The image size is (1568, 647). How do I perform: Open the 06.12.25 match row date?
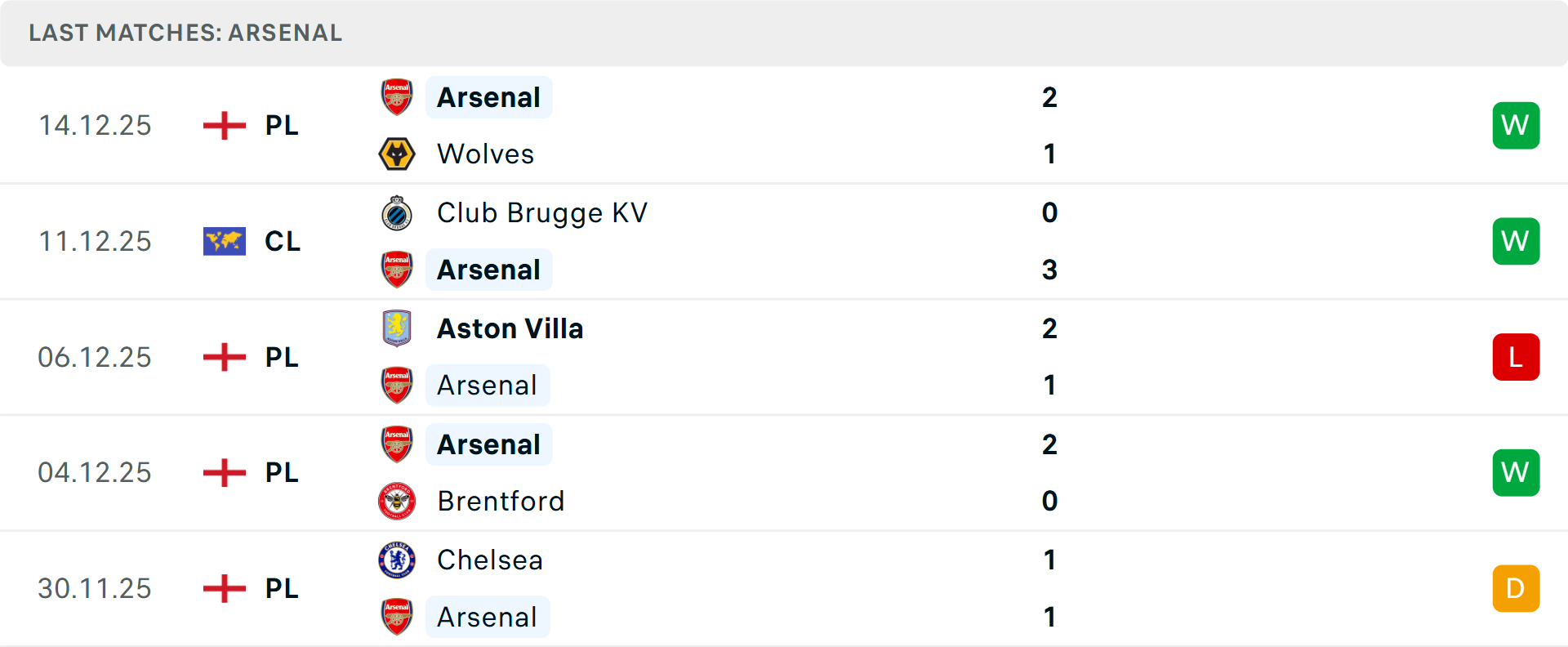coord(95,357)
